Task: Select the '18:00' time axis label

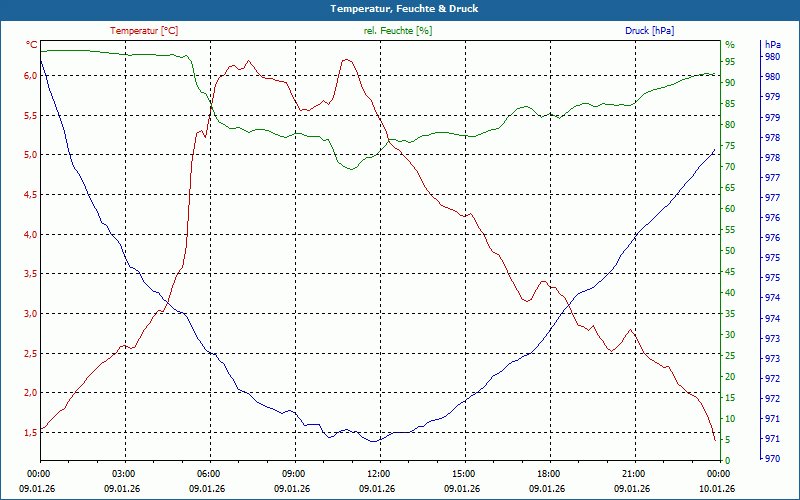Action: (x=547, y=473)
